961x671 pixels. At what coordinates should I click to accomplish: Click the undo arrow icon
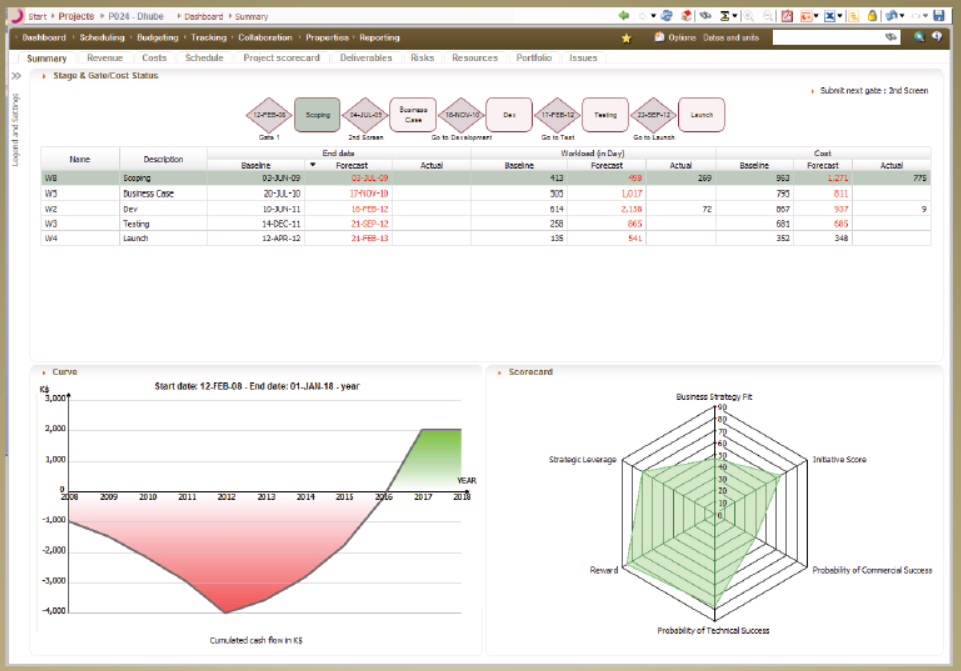click(890, 16)
